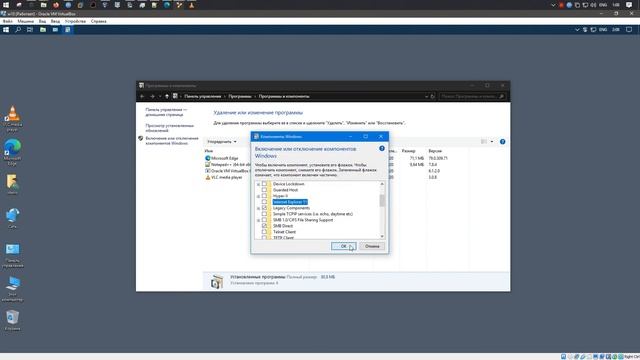Toggle Legacy Components checkbox
Viewport: 640px width, 360px height.
(264, 208)
